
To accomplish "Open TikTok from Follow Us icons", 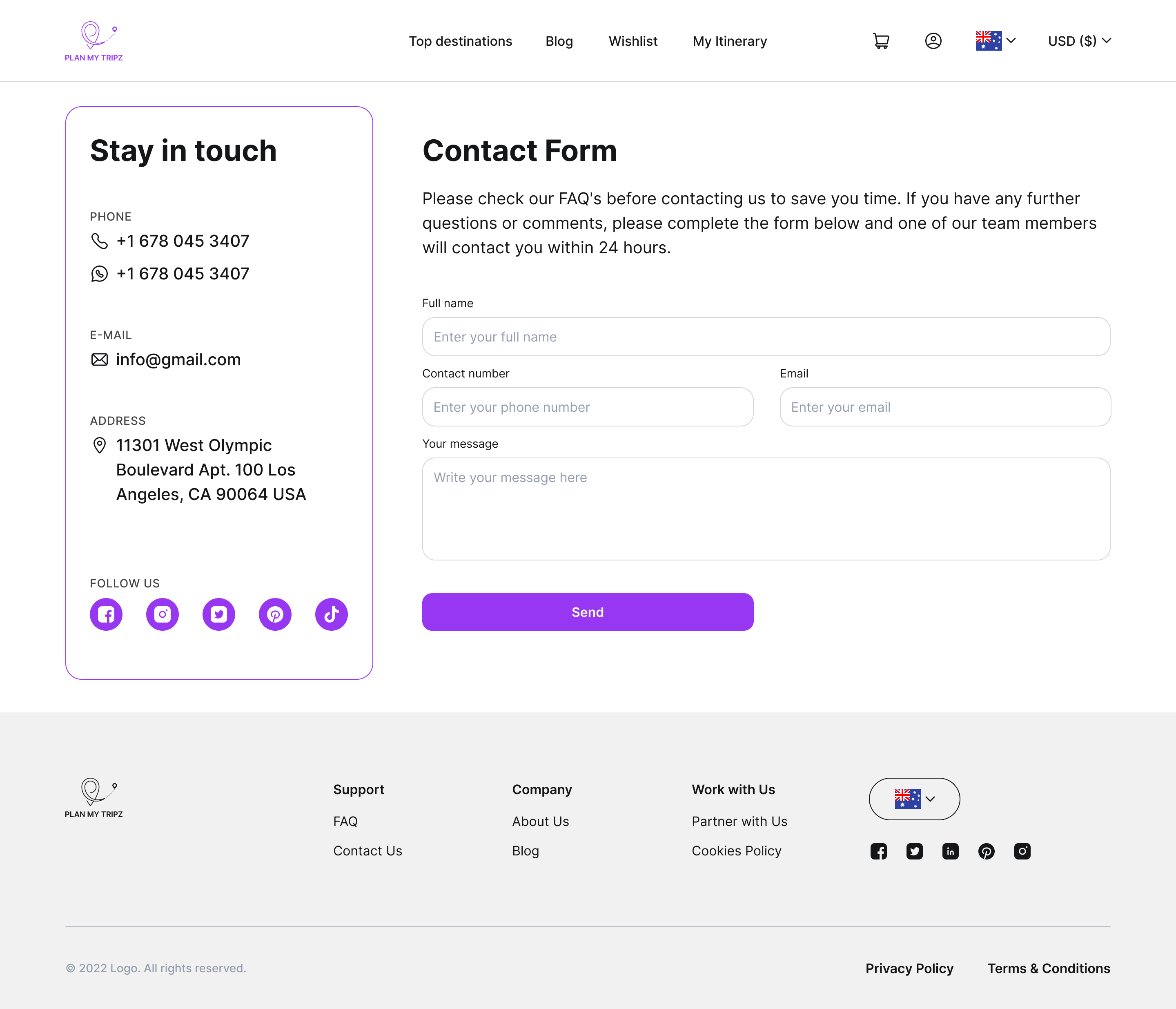I will point(332,614).
